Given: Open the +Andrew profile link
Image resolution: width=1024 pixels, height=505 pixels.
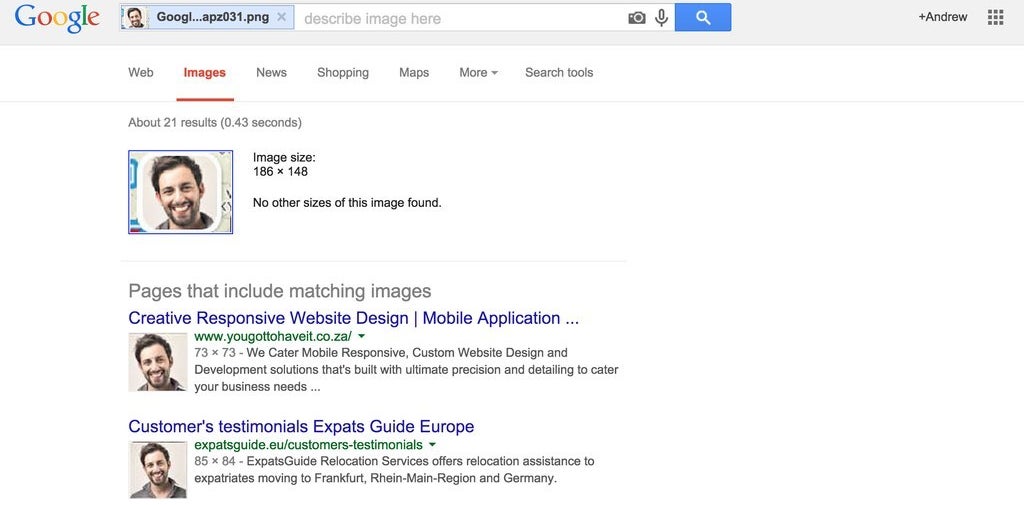Looking at the screenshot, I should [942, 17].
